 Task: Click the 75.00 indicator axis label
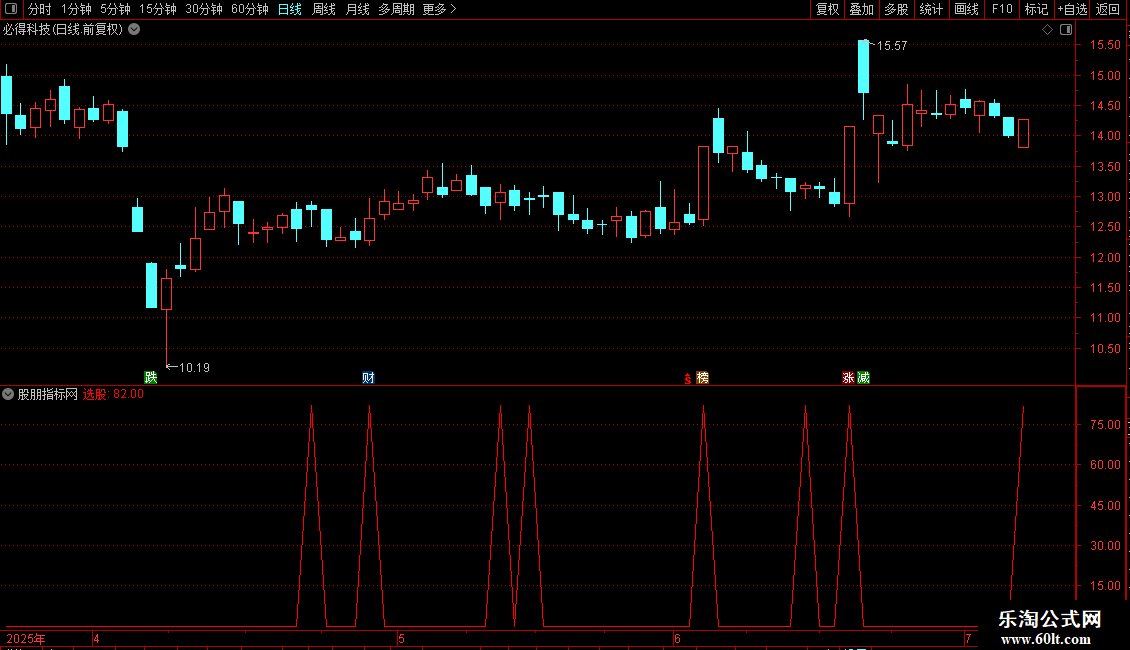[x=1105, y=425]
